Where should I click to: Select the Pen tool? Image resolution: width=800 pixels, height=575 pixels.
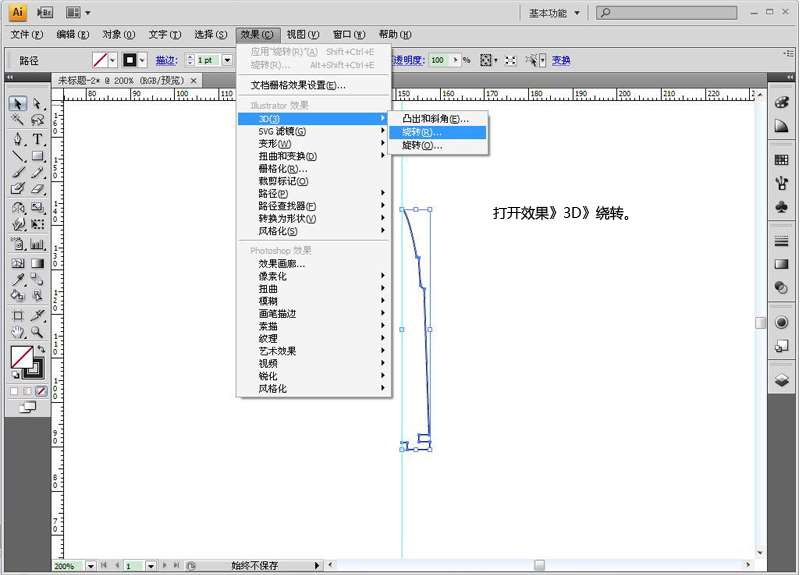(x=18, y=139)
